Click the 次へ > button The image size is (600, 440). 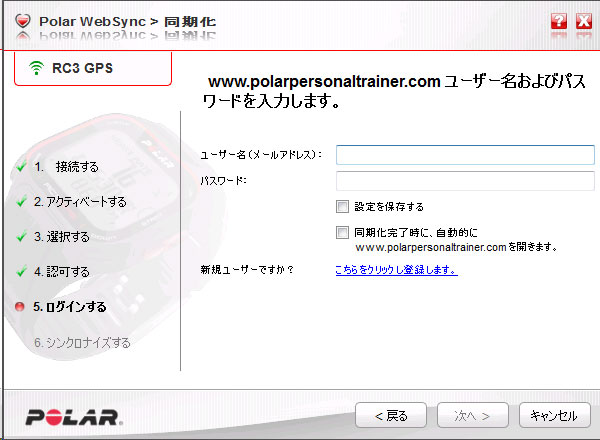coord(473,415)
